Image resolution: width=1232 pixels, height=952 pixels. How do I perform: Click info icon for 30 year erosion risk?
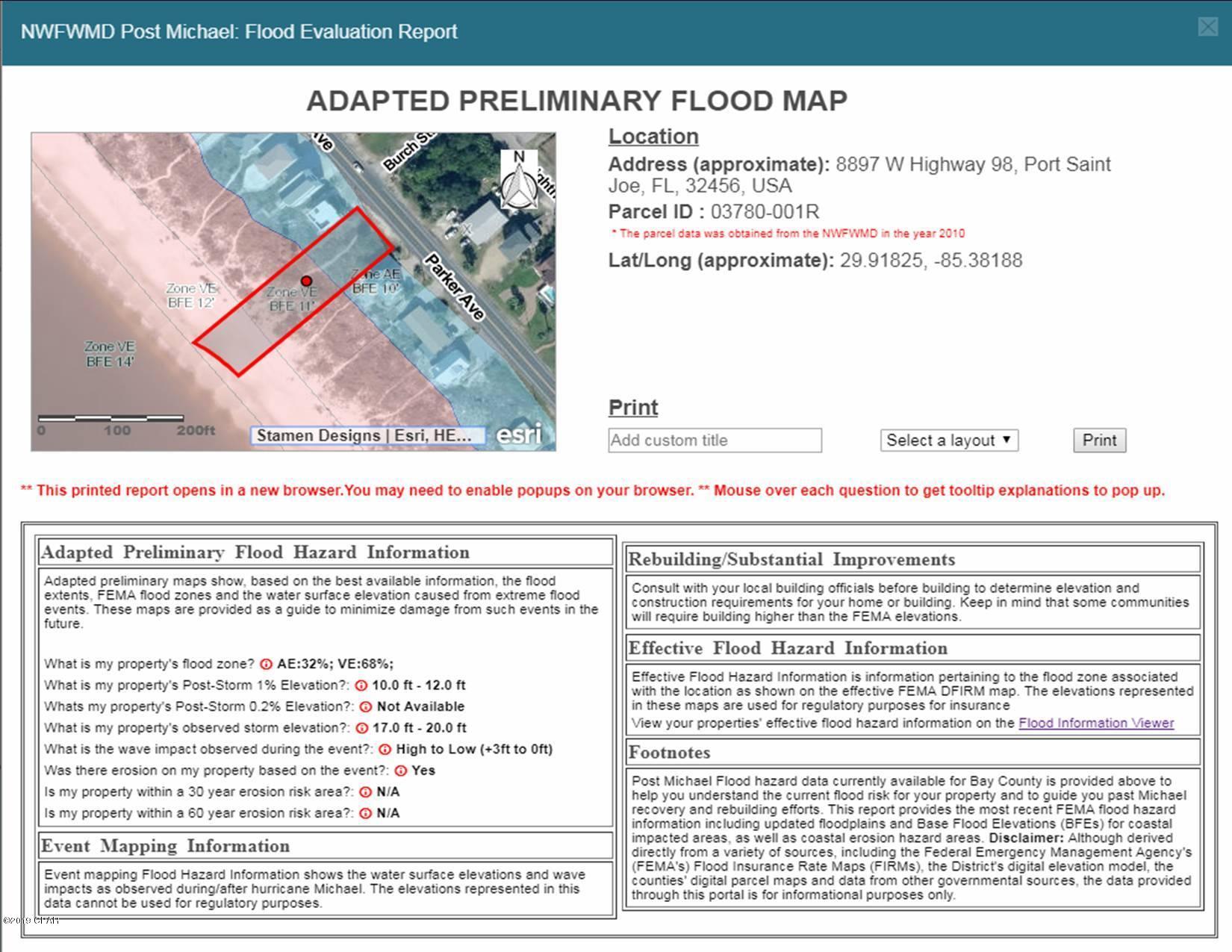point(365,791)
